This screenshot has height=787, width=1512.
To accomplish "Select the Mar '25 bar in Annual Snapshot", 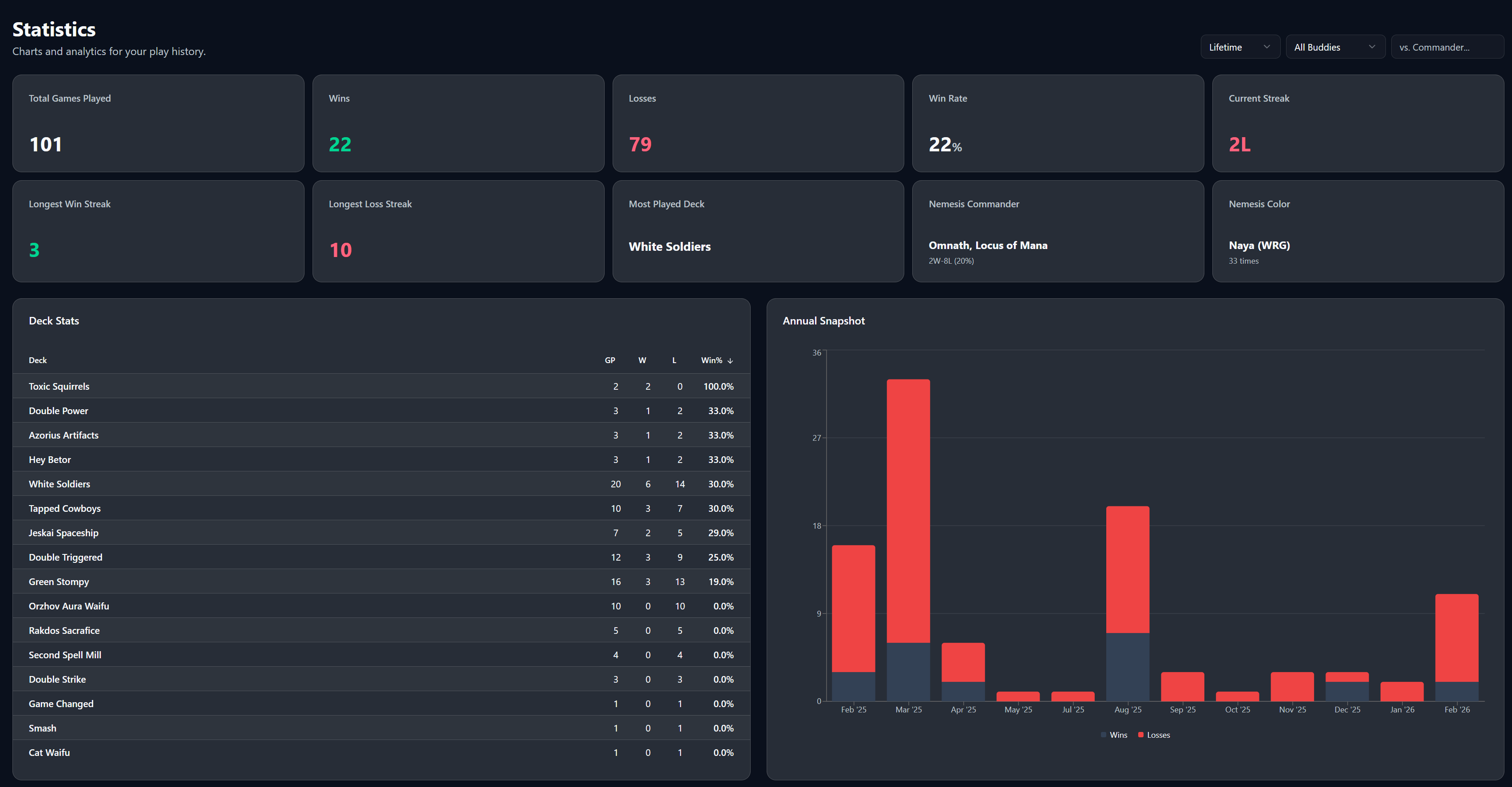I will [908, 528].
